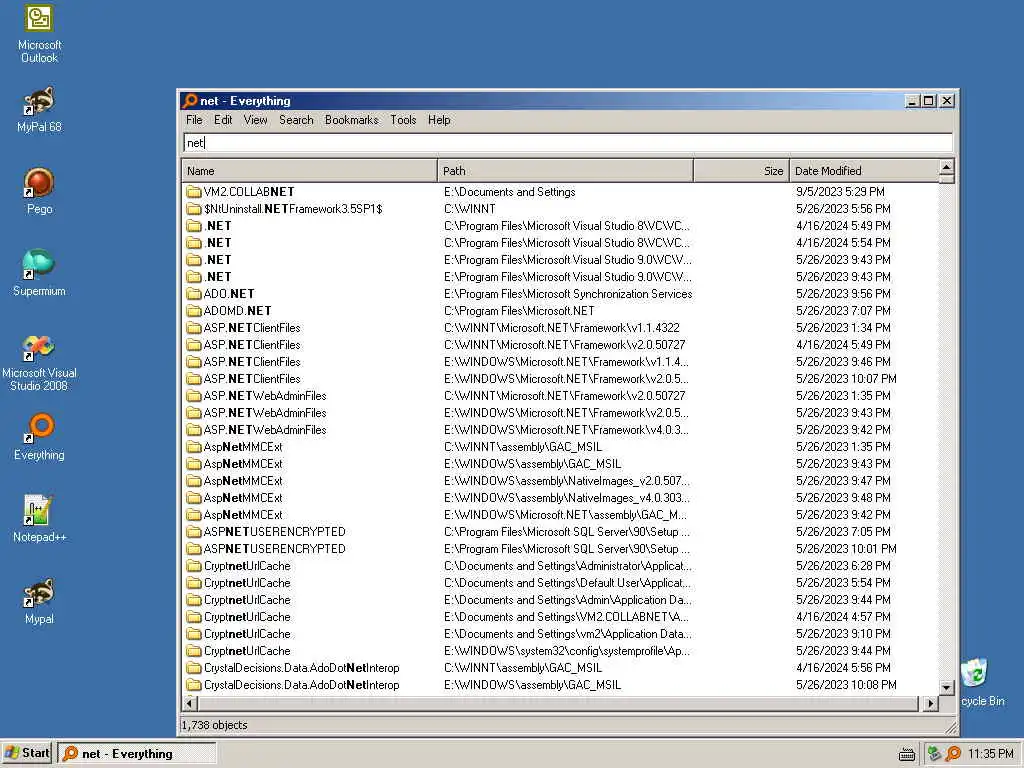Select the $NtUninstall.NETFramework3.5SP1$ folder name
This screenshot has height=768, width=1024.
tap(293, 208)
